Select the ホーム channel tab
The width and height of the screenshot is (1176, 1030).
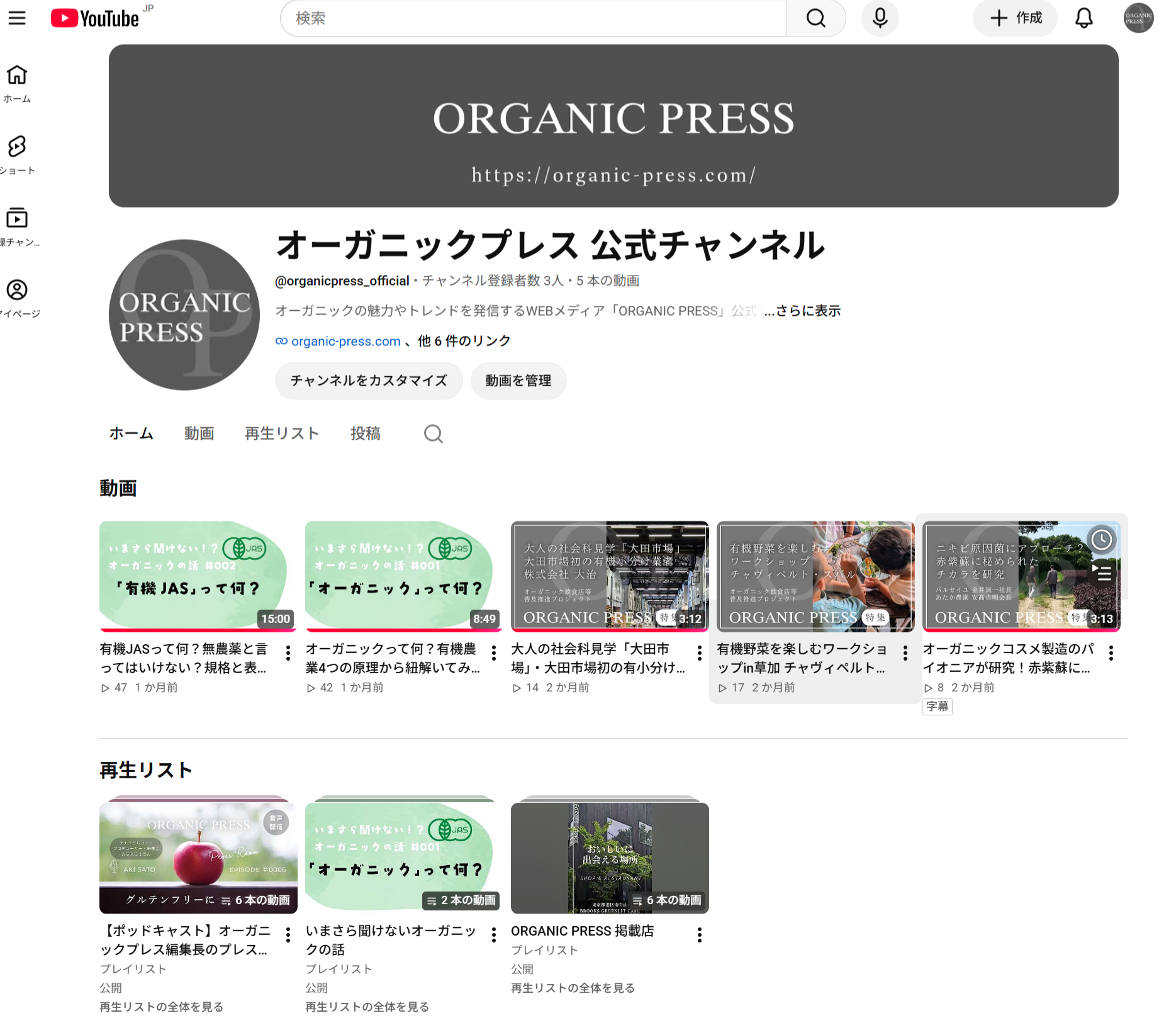(131, 434)
